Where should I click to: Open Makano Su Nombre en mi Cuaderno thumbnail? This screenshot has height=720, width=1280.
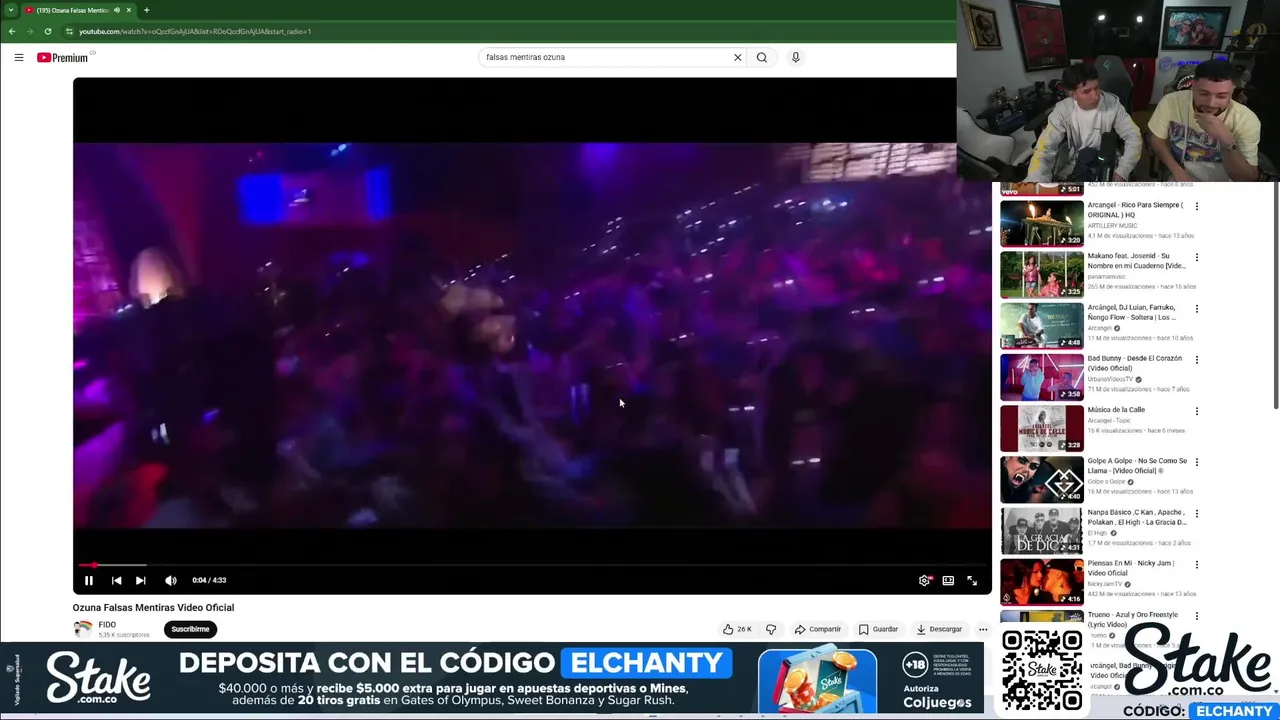click(1042, 274)
